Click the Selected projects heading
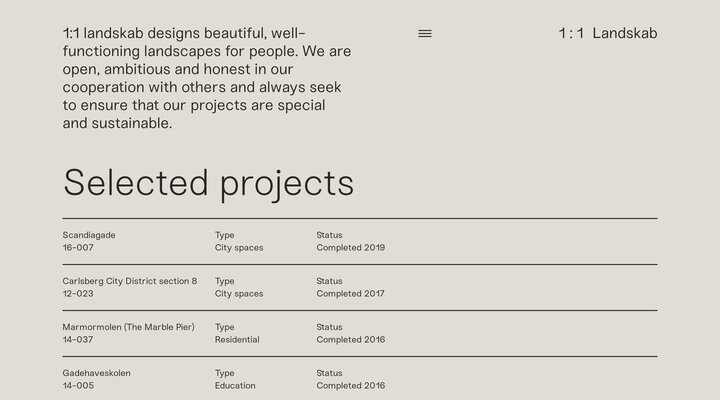720x400 pixels. tap(208, 183)
